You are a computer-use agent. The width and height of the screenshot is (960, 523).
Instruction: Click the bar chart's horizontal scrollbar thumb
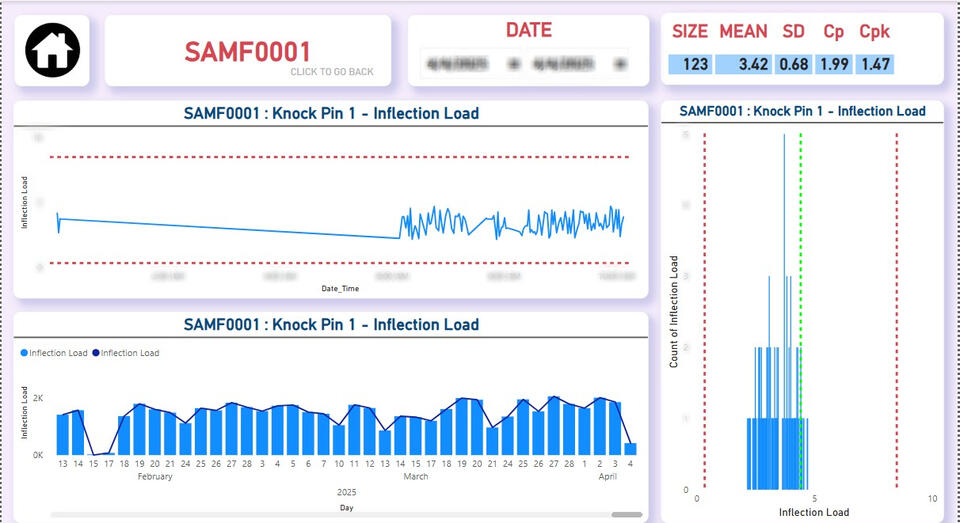[627, 515]
